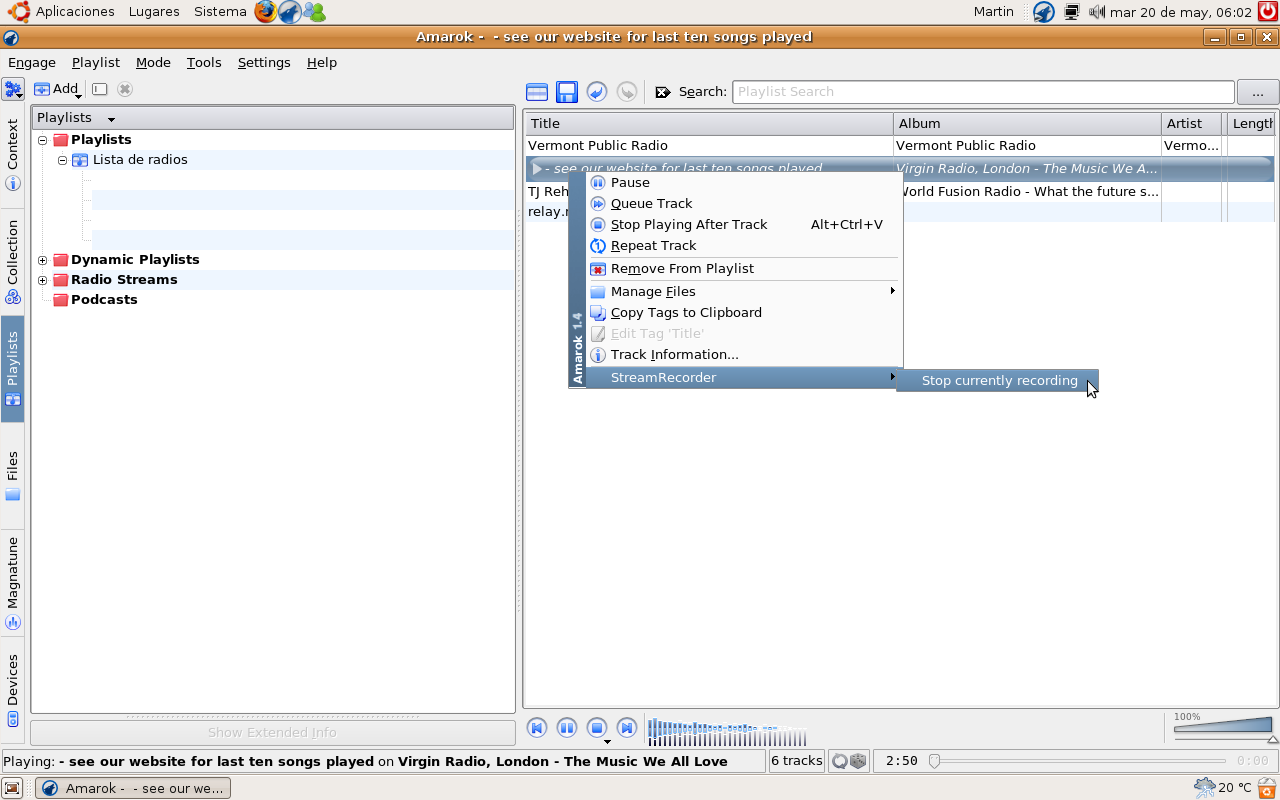Image resolution: width=1280 pixels, height=800 pixels.
Task: Choose Pause in the context menu
Action: [x=743, y=183]
